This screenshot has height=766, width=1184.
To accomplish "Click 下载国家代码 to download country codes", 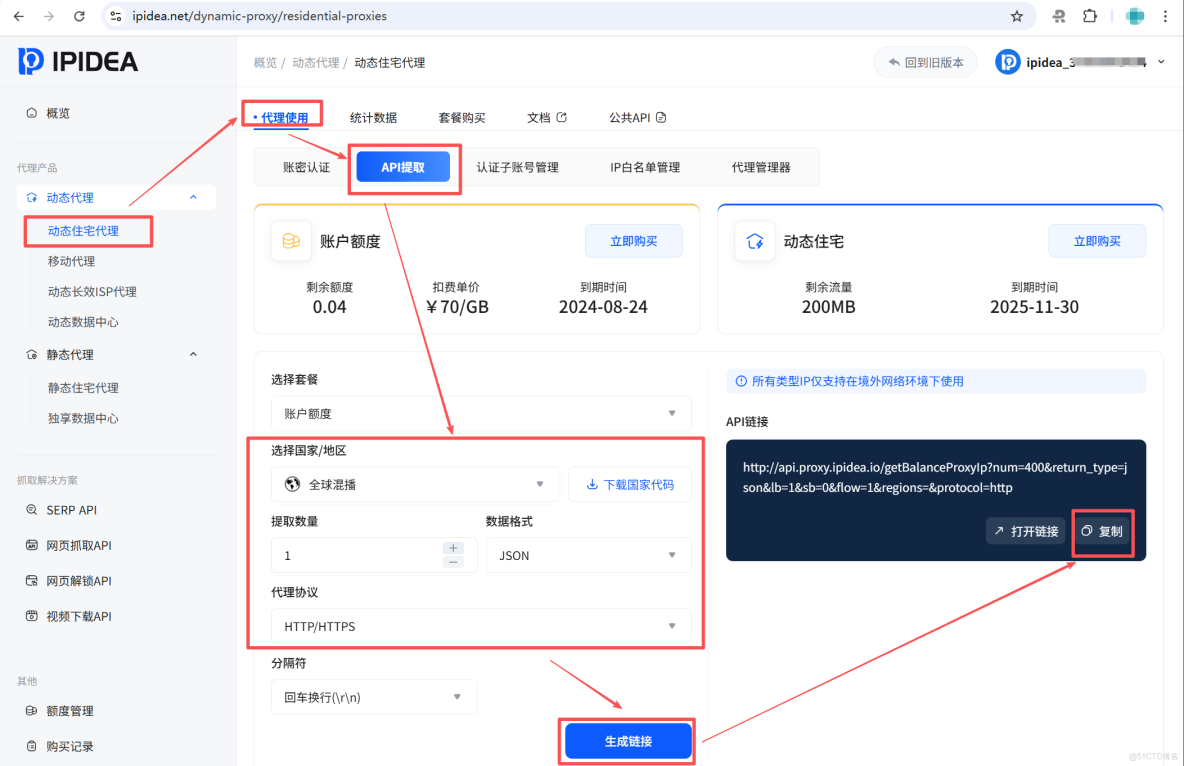I will [x=630, y=484].
